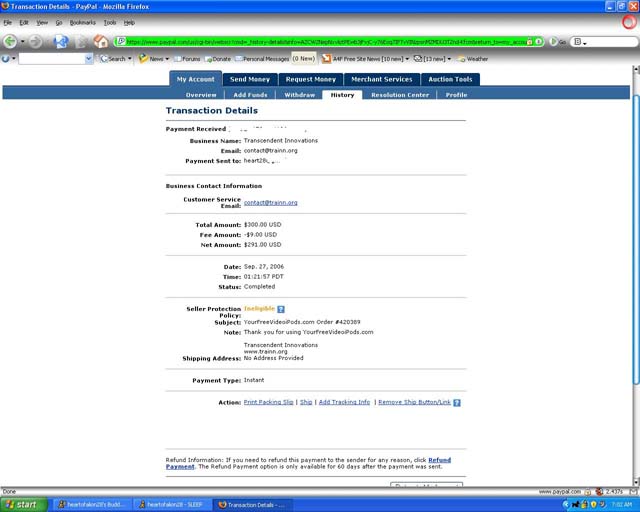
Task: Click the status bar padlock icon
Action: (588, 492)
